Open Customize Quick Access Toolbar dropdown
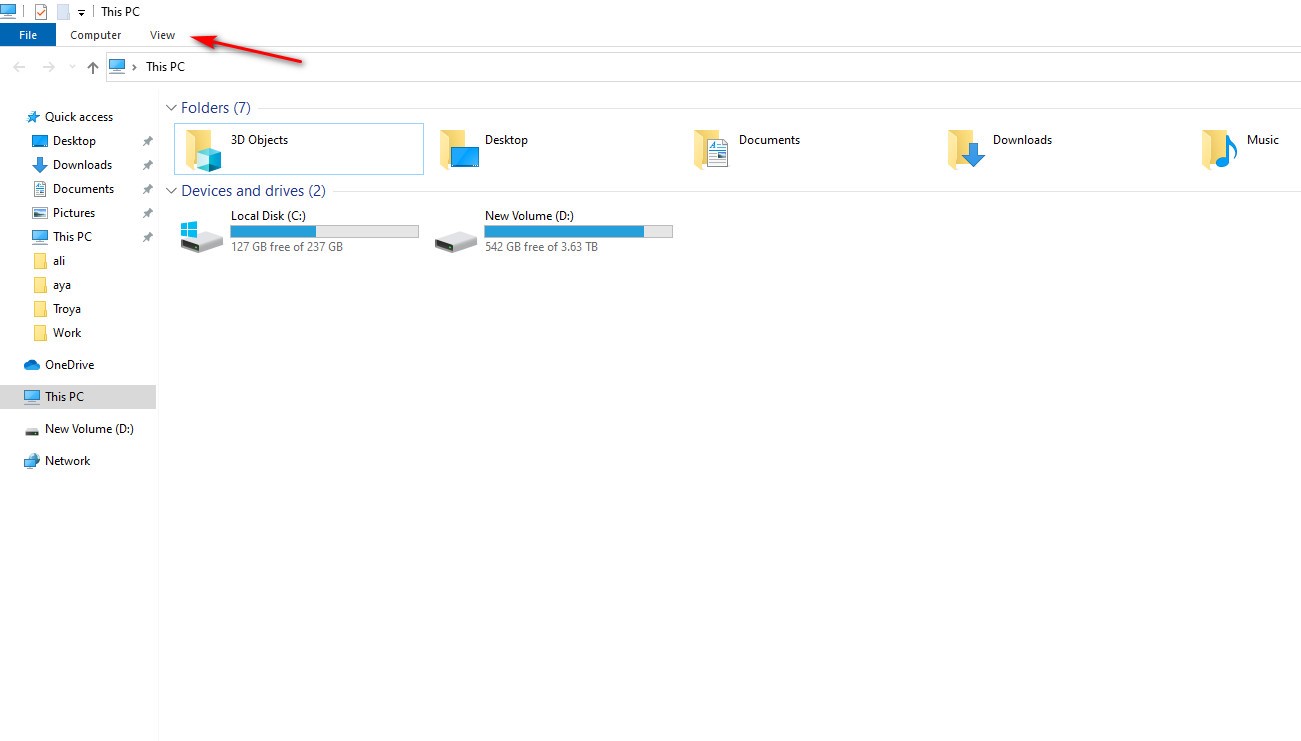 click(81, 13)
